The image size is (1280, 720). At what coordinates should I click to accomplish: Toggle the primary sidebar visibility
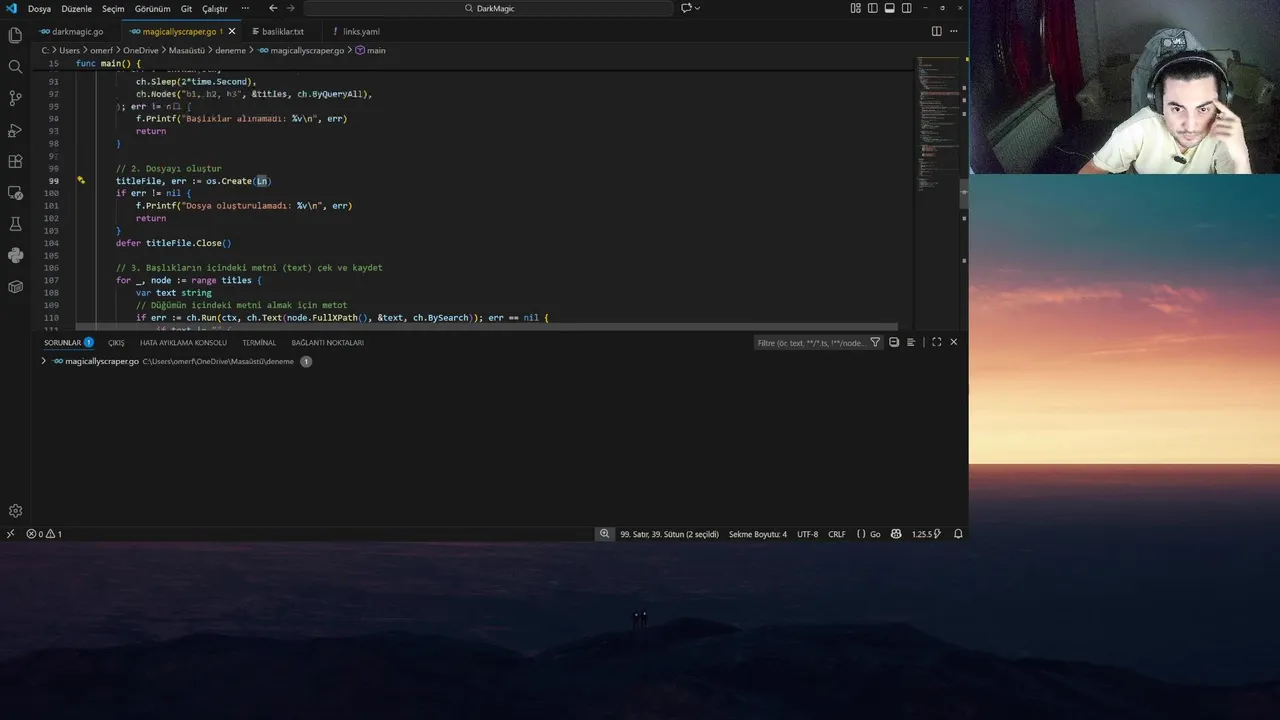pos(873,8)
